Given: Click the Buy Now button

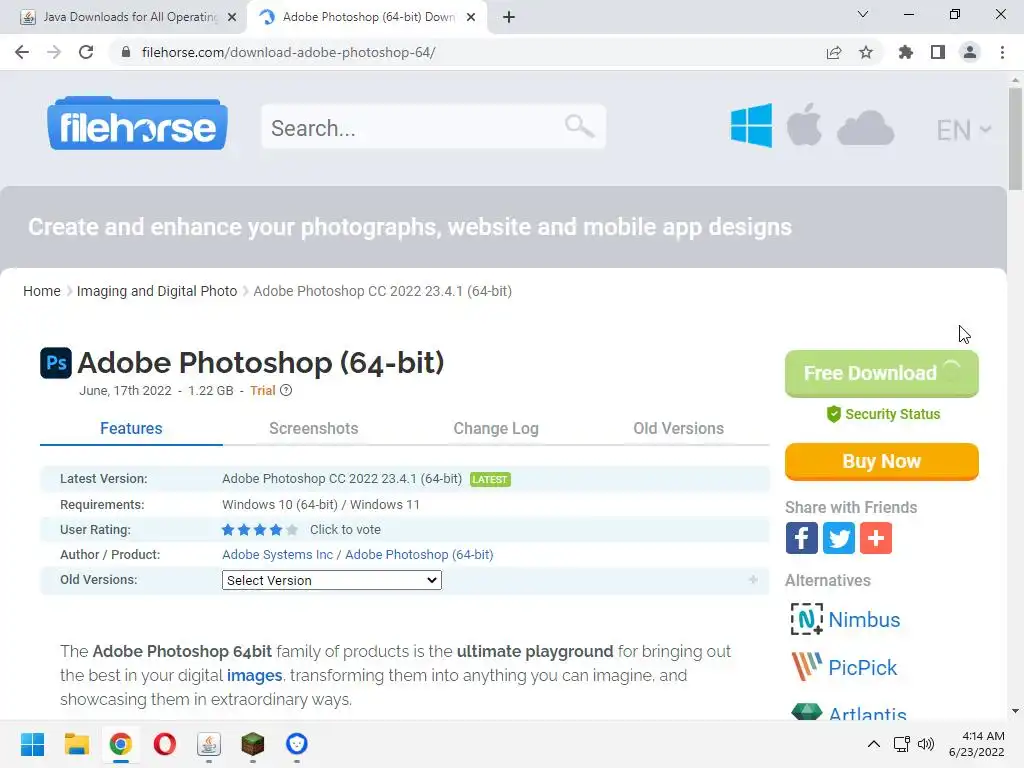Looking at the screenshot, I should (x=882, y=461).
